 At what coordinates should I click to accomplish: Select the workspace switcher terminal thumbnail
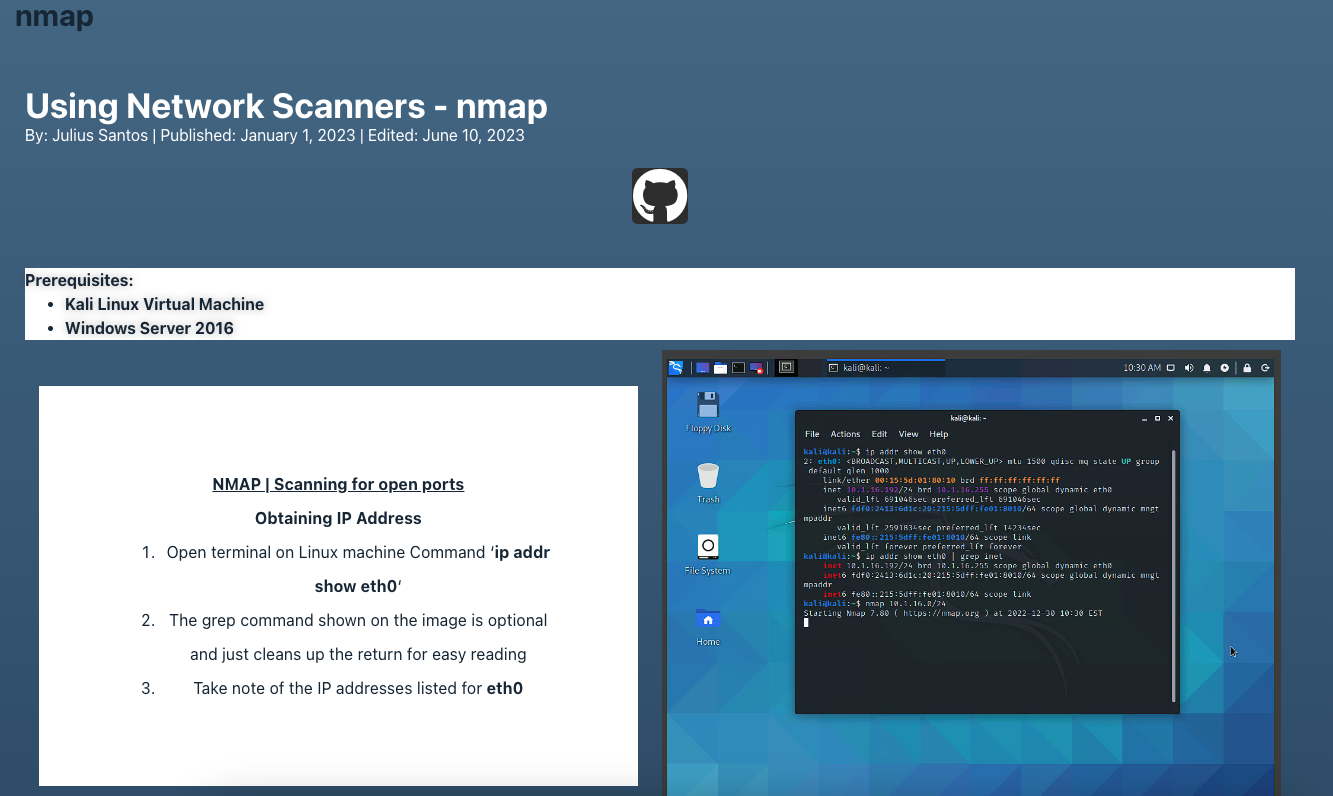(x=786, y=367)
